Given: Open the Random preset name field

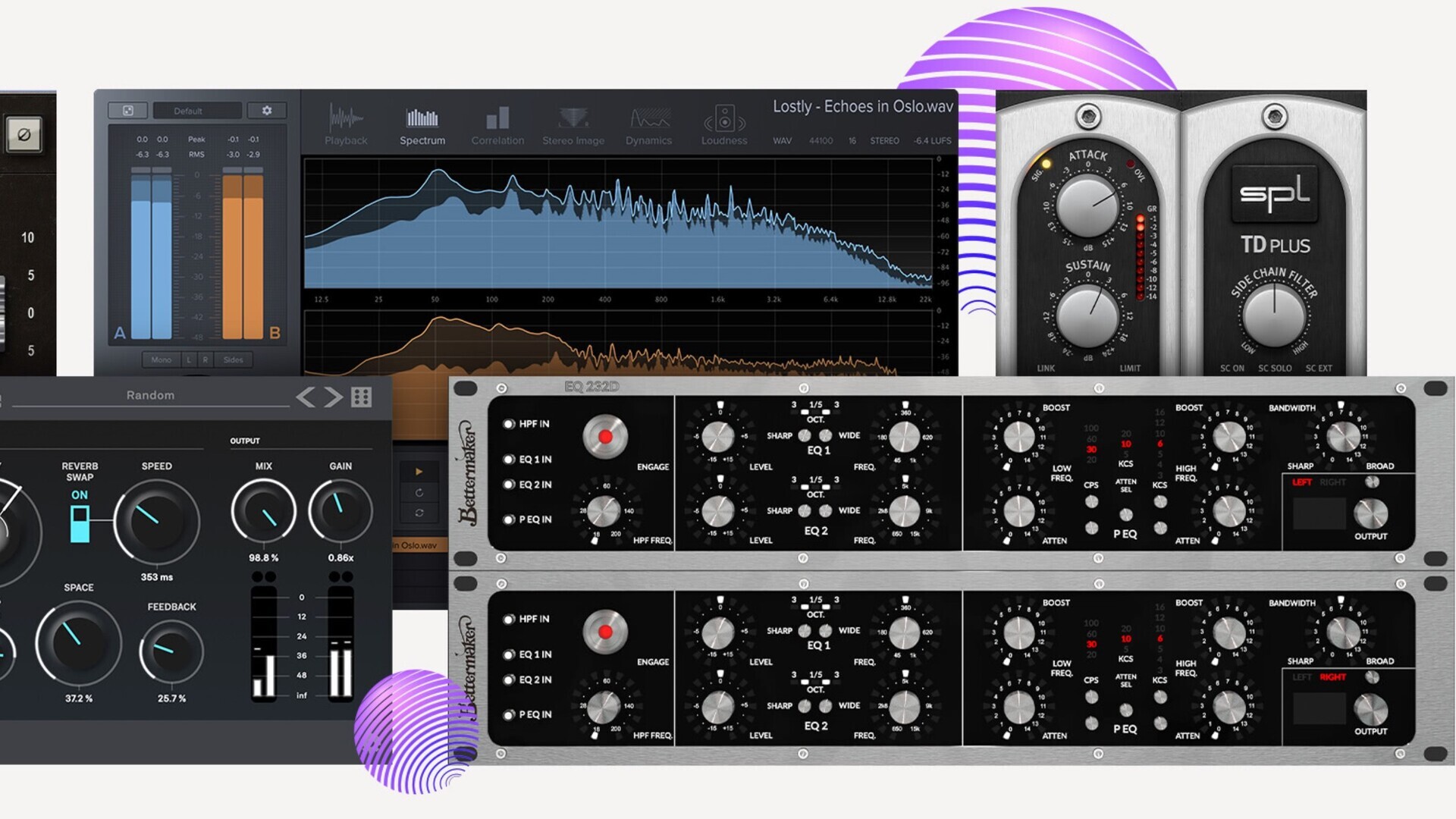Looking at the screenshot, I should tap(150, 395).
